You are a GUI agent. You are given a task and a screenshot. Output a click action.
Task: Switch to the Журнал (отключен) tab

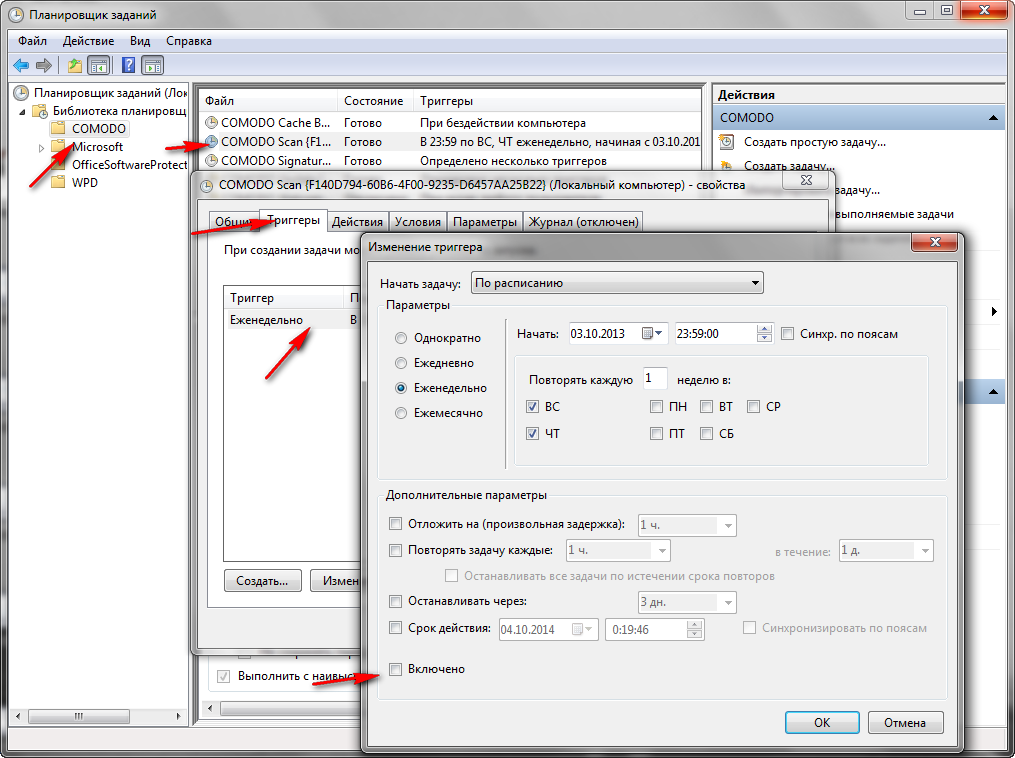583,222
